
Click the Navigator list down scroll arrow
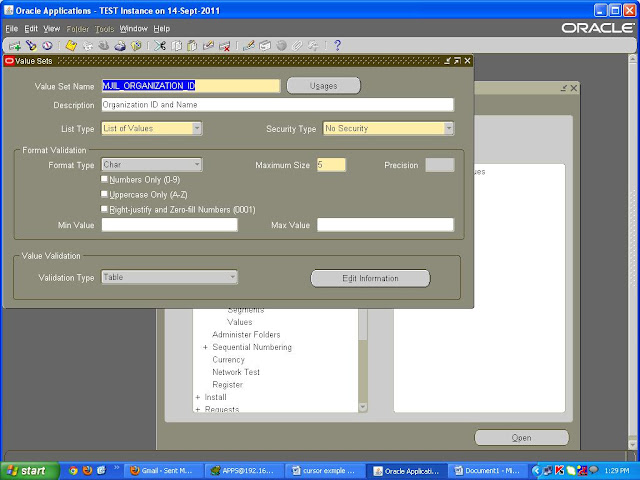click(x=362, y=407)
